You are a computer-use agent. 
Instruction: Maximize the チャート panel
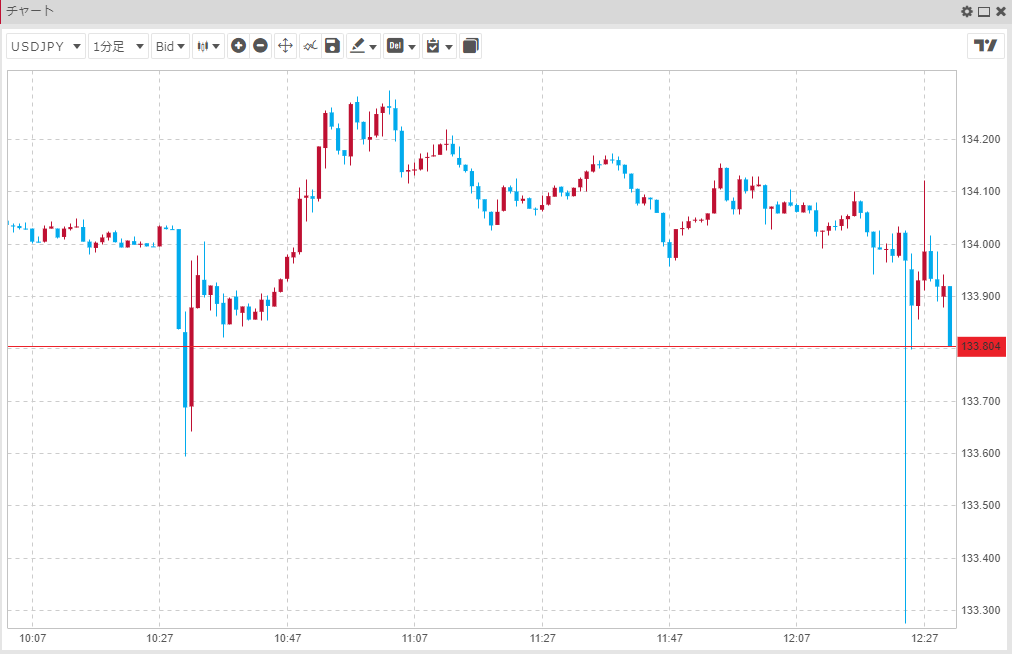[984, 12]
